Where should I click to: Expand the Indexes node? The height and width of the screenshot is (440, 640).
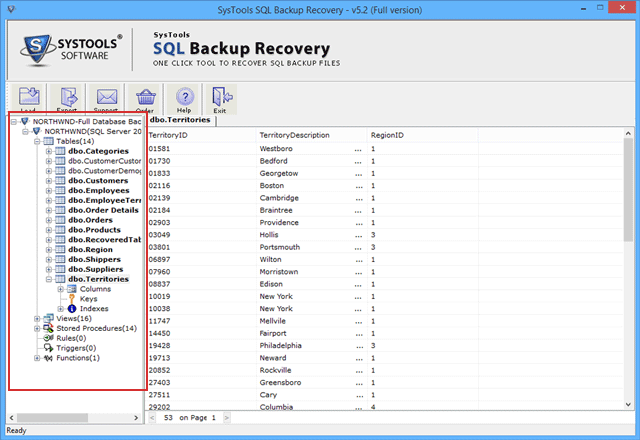[x=61, y=309]
